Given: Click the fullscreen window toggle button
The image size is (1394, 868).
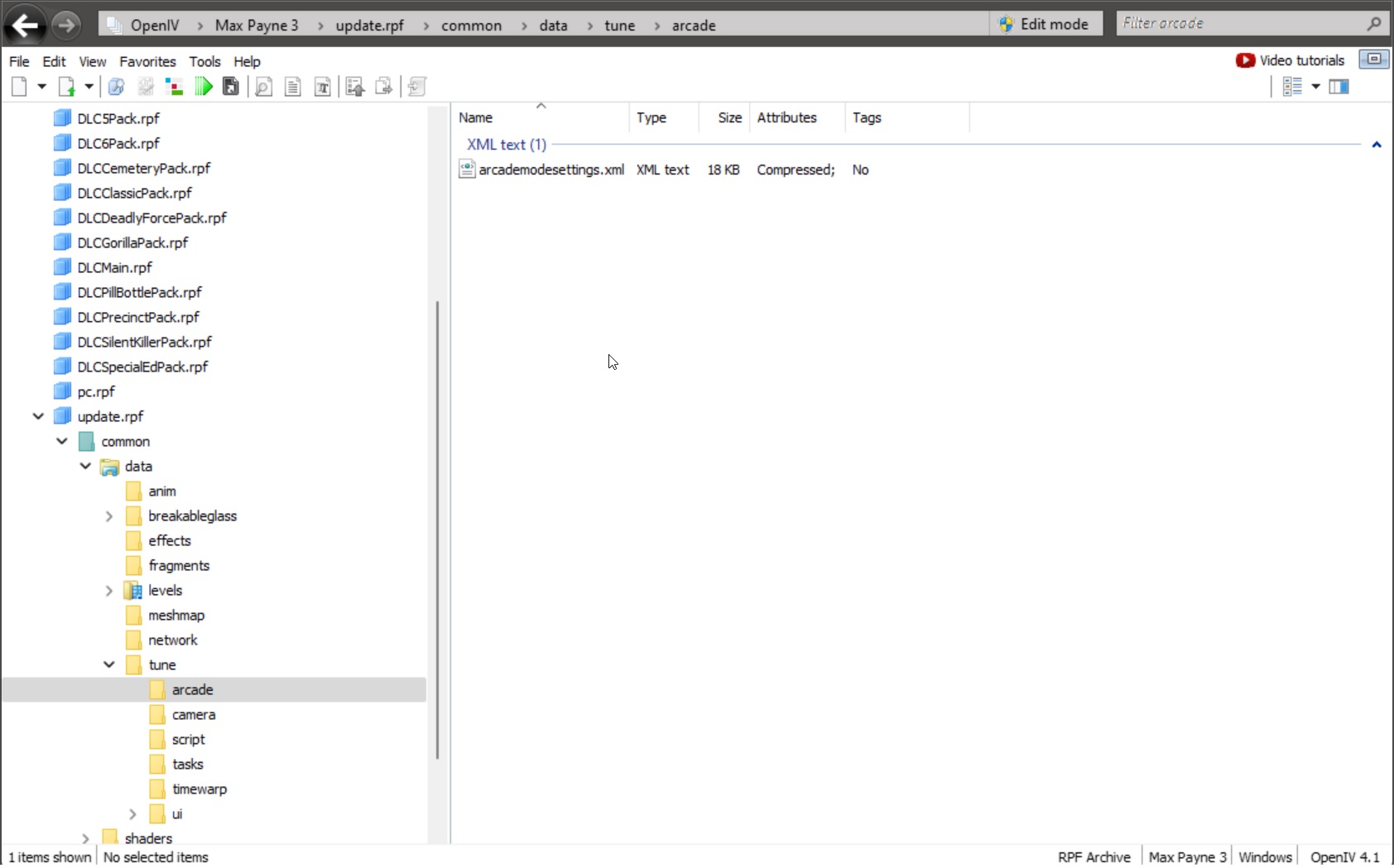Looking at the screenshot, I should (x=1374, y=60).
